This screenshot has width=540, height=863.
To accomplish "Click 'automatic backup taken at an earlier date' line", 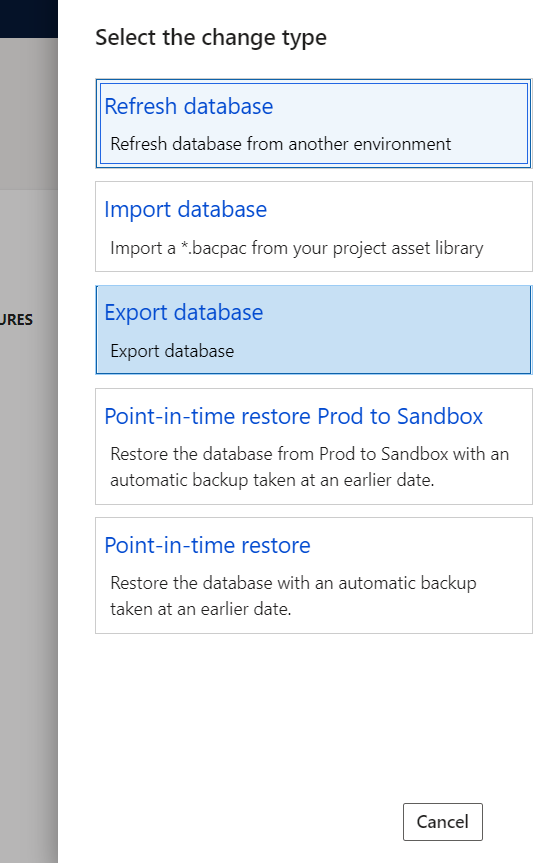I will [272, 480].
